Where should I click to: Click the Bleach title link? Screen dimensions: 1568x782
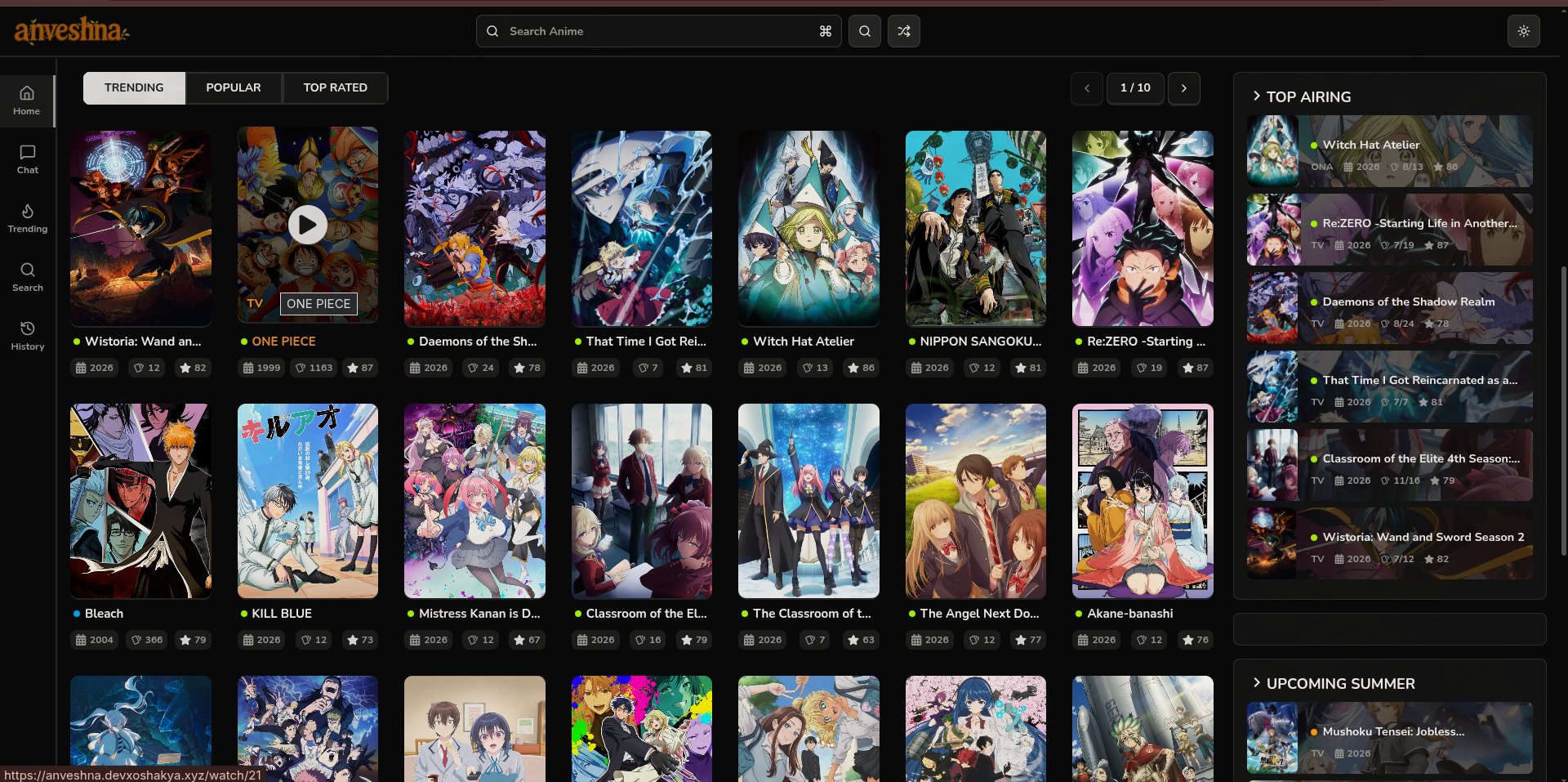(104, 613)
